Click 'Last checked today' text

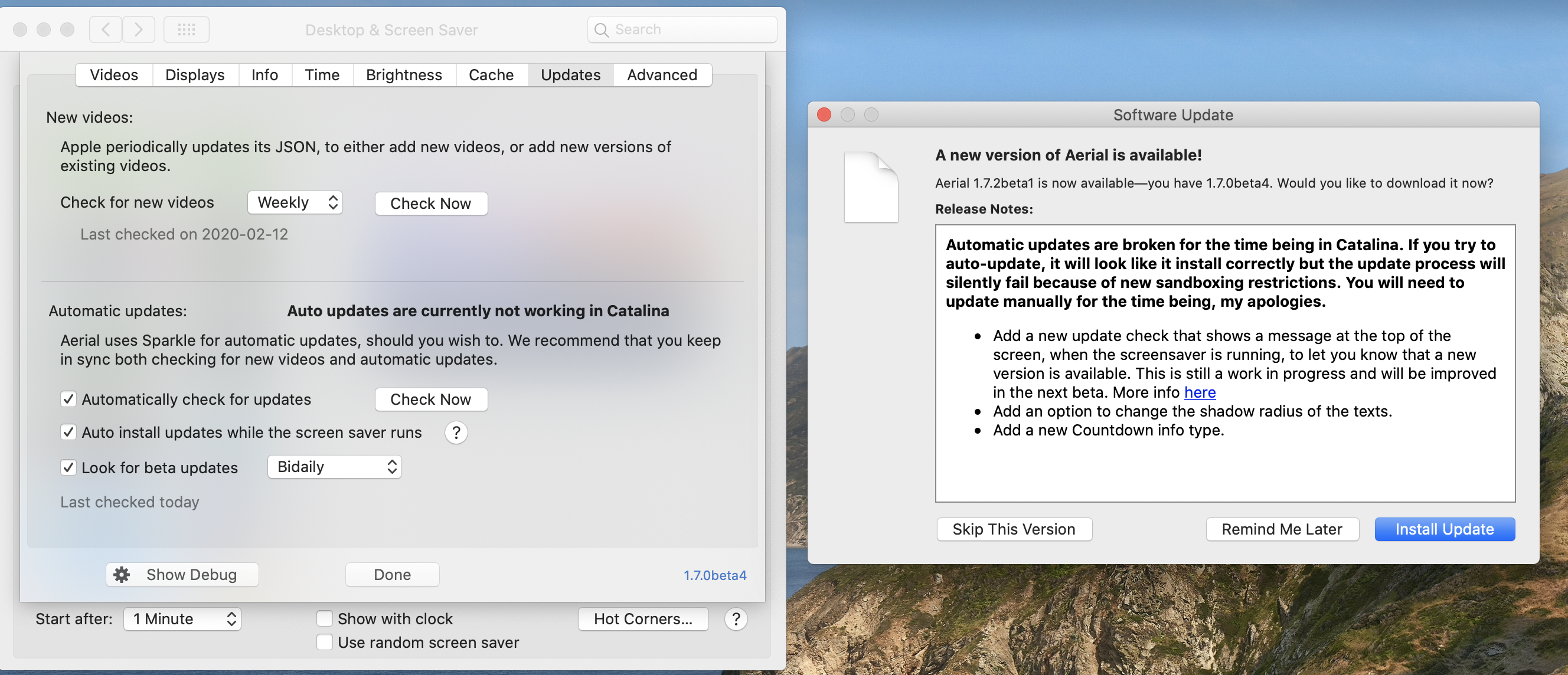click(130, 502)
